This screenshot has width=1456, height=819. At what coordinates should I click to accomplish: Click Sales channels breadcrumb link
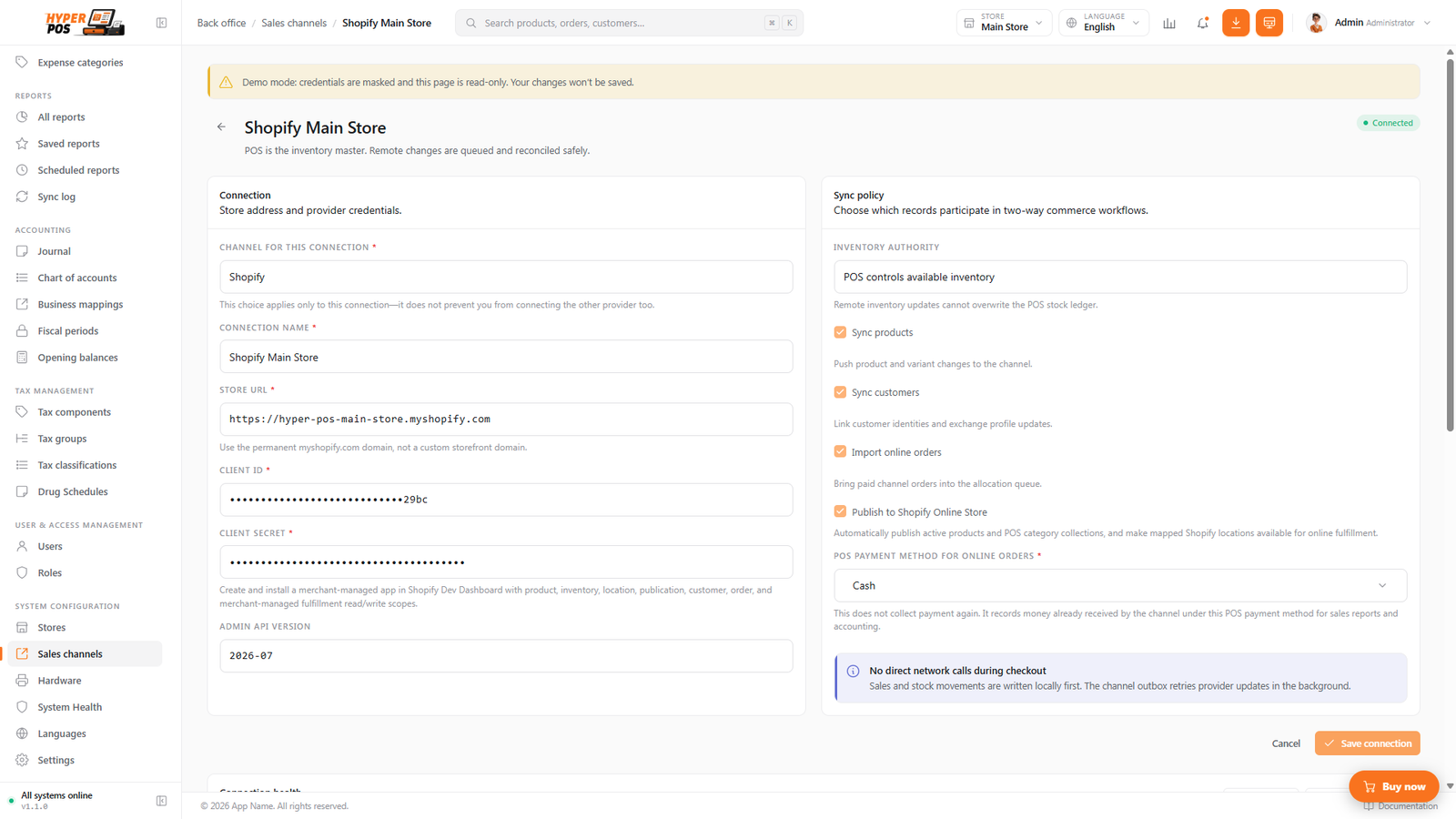click(294, 23)
